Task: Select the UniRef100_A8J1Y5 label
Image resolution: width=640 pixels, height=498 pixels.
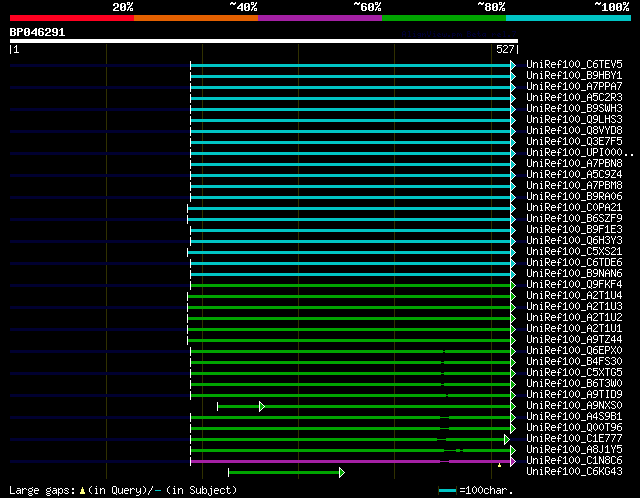Action: (574, 450)
